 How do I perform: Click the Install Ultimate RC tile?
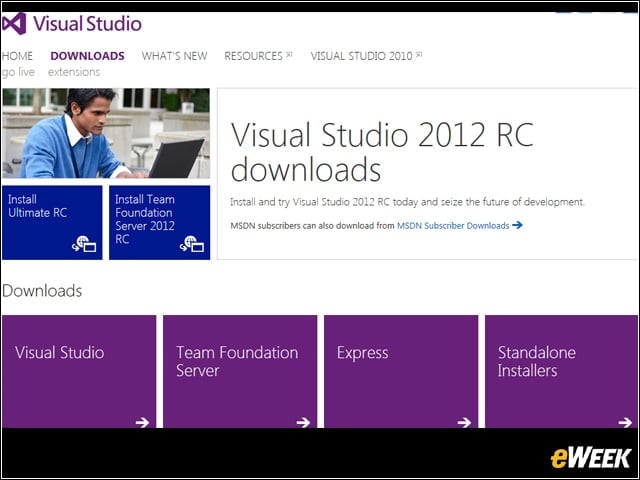click(x=52, y=222)
